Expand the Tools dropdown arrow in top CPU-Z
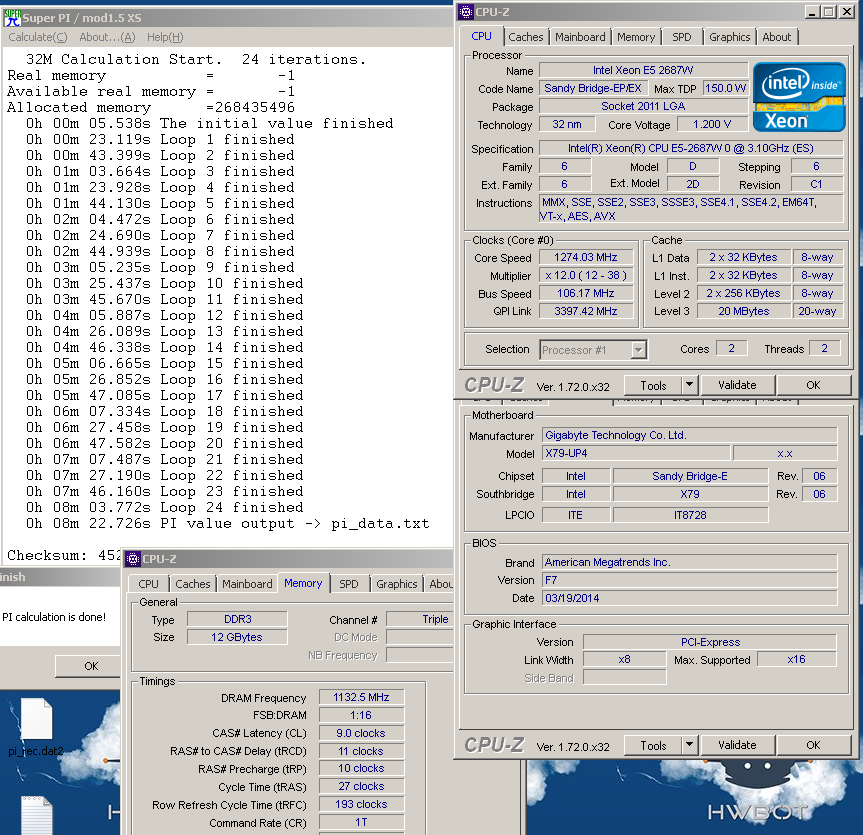The image size is (863, 835). click(690, 385)
